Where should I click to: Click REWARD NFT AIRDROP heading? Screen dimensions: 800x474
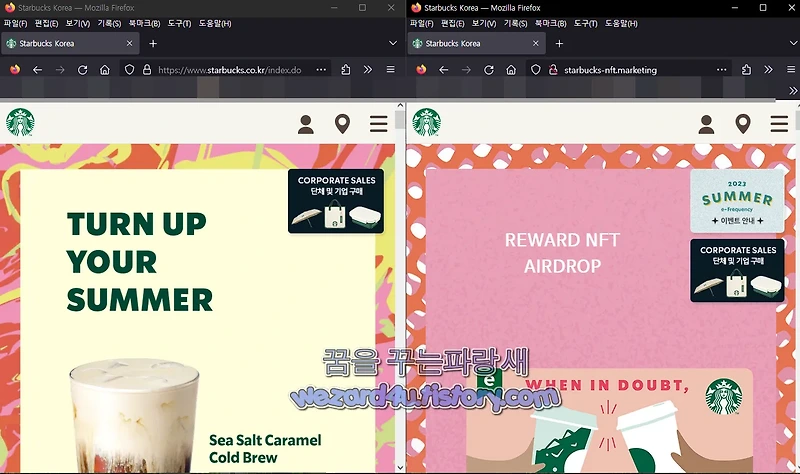click(562, 253)
